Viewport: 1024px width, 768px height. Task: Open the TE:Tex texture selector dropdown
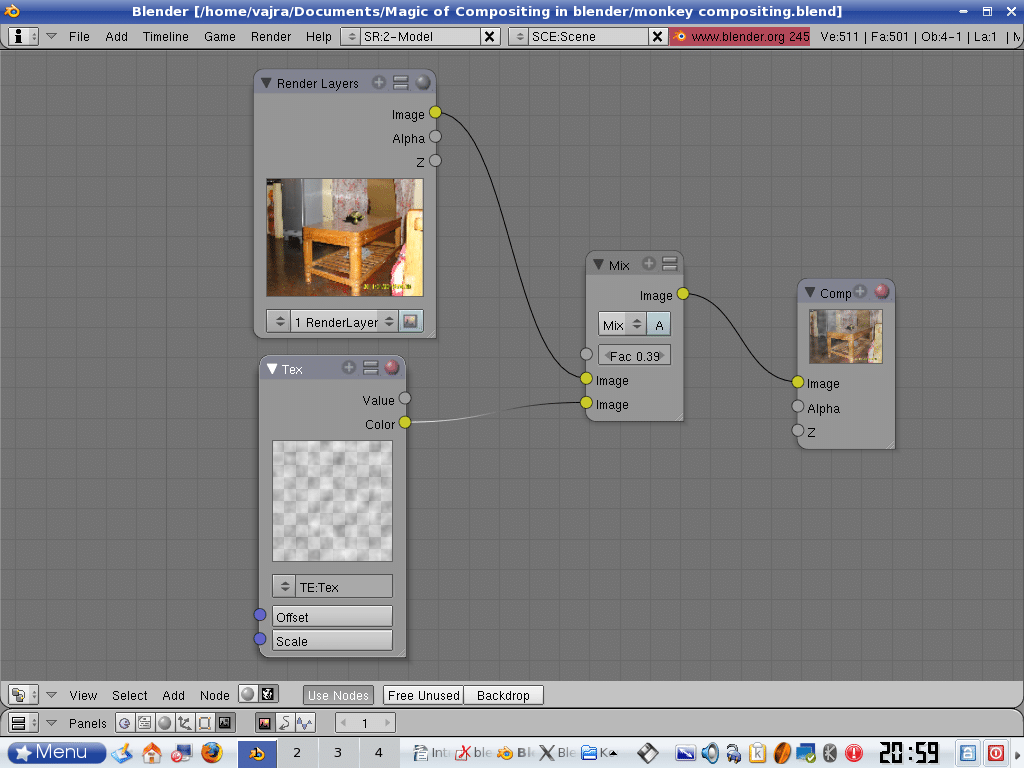pos(332,587)
